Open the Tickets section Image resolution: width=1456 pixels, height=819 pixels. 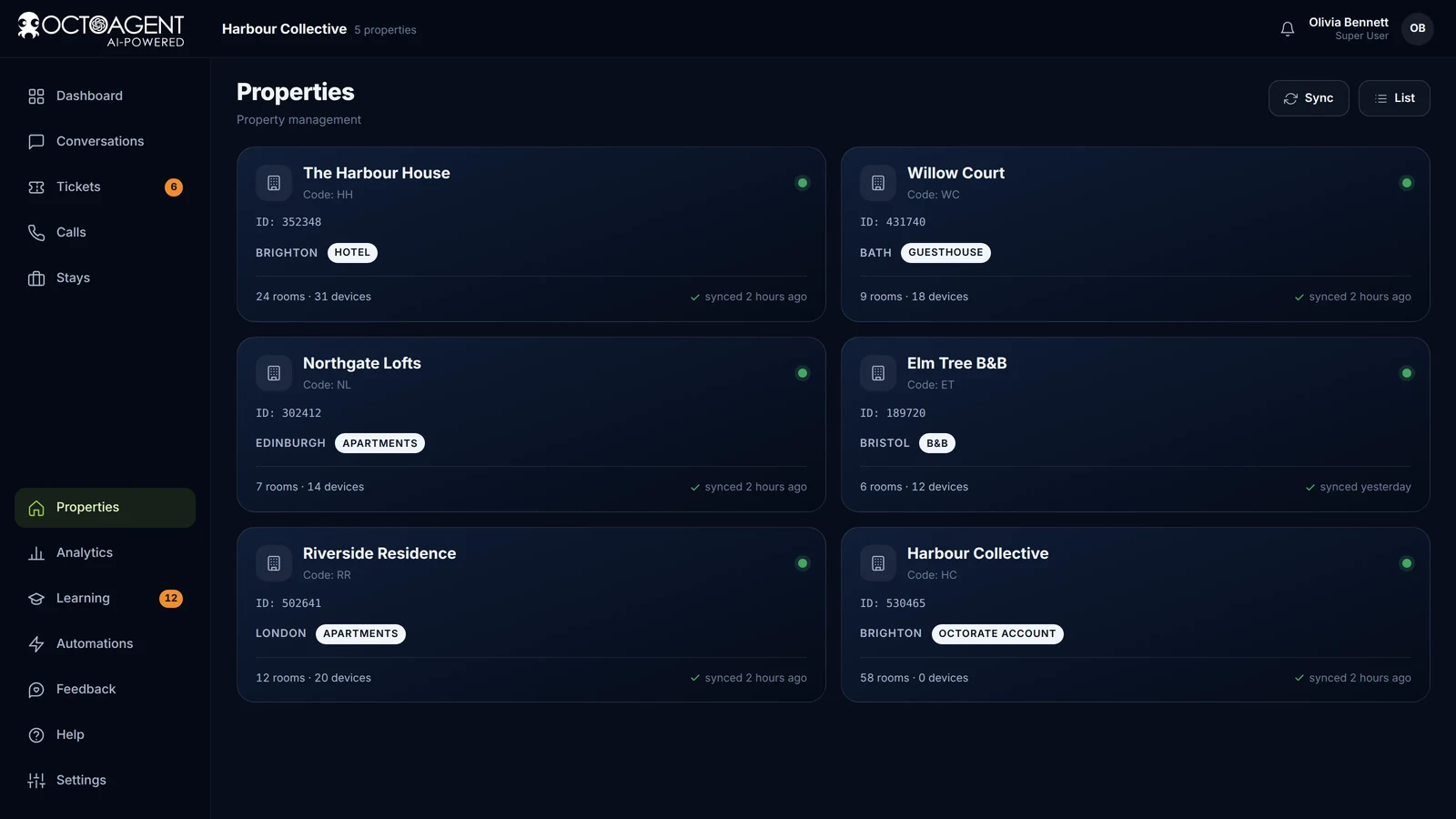105,187
